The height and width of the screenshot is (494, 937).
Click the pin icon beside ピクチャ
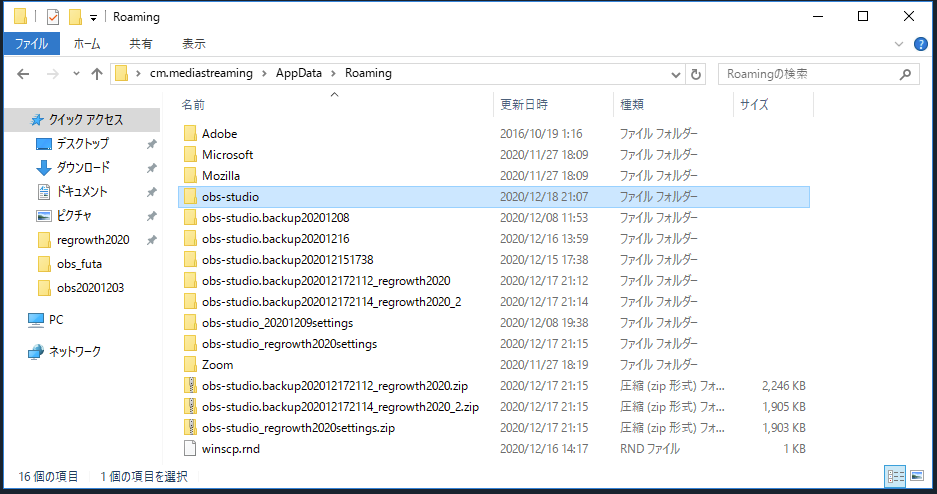point(152,216)
